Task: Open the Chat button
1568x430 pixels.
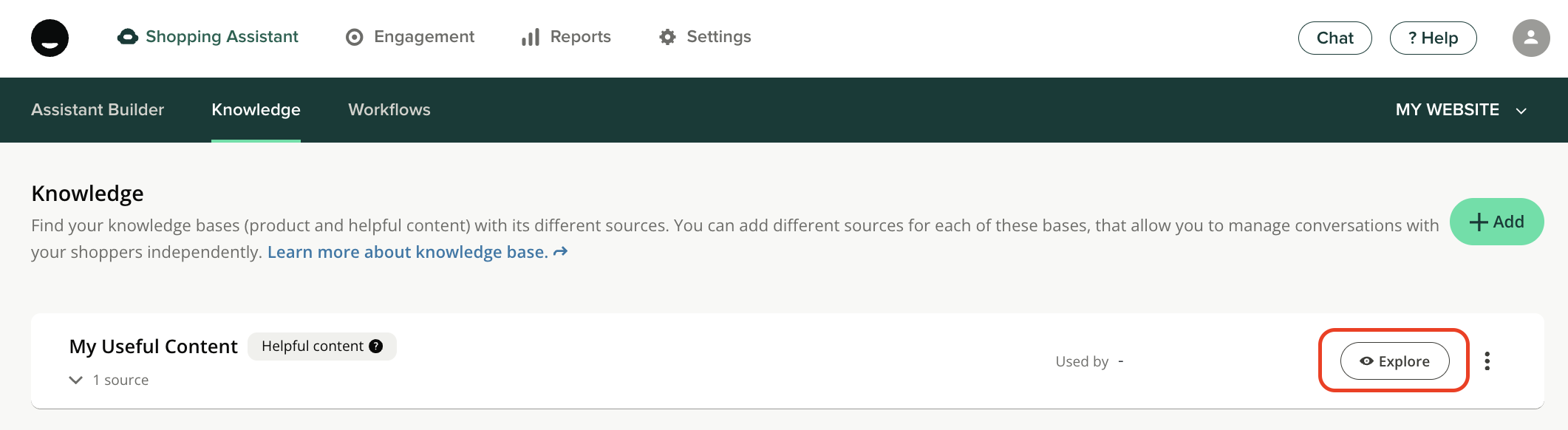Action: pyautogui.click(x=1334, y=38)
